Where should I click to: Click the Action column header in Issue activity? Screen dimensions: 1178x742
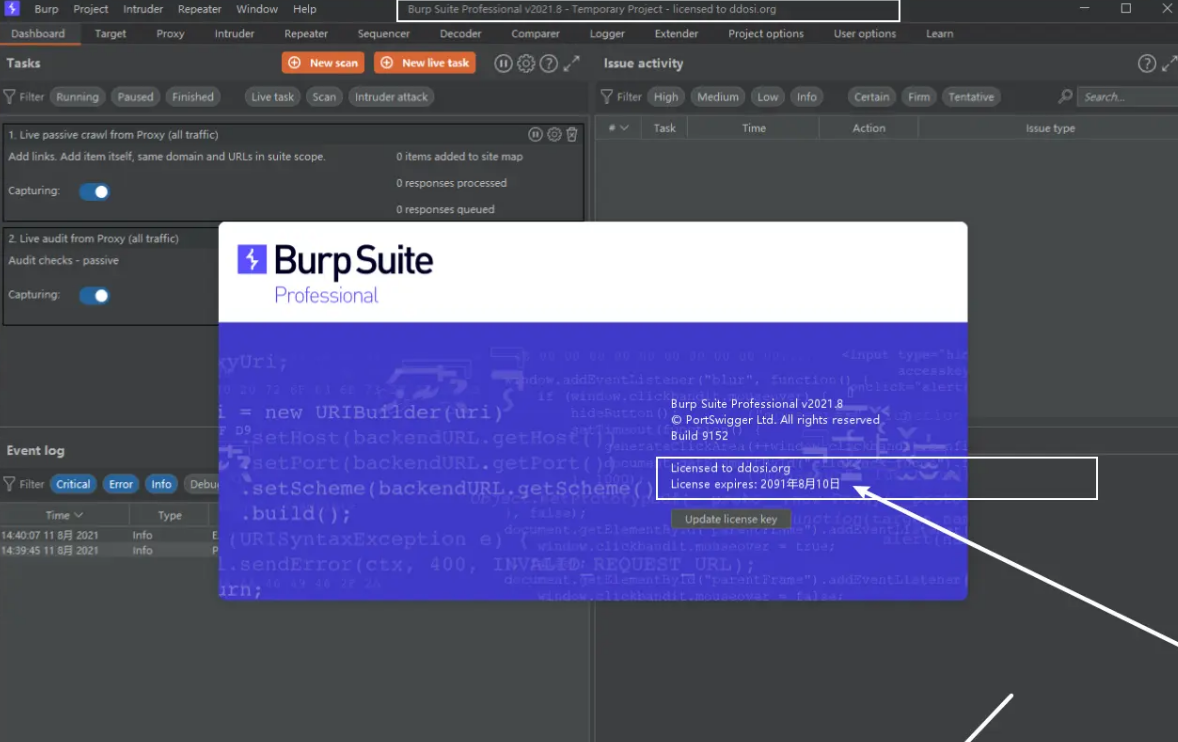868,128
